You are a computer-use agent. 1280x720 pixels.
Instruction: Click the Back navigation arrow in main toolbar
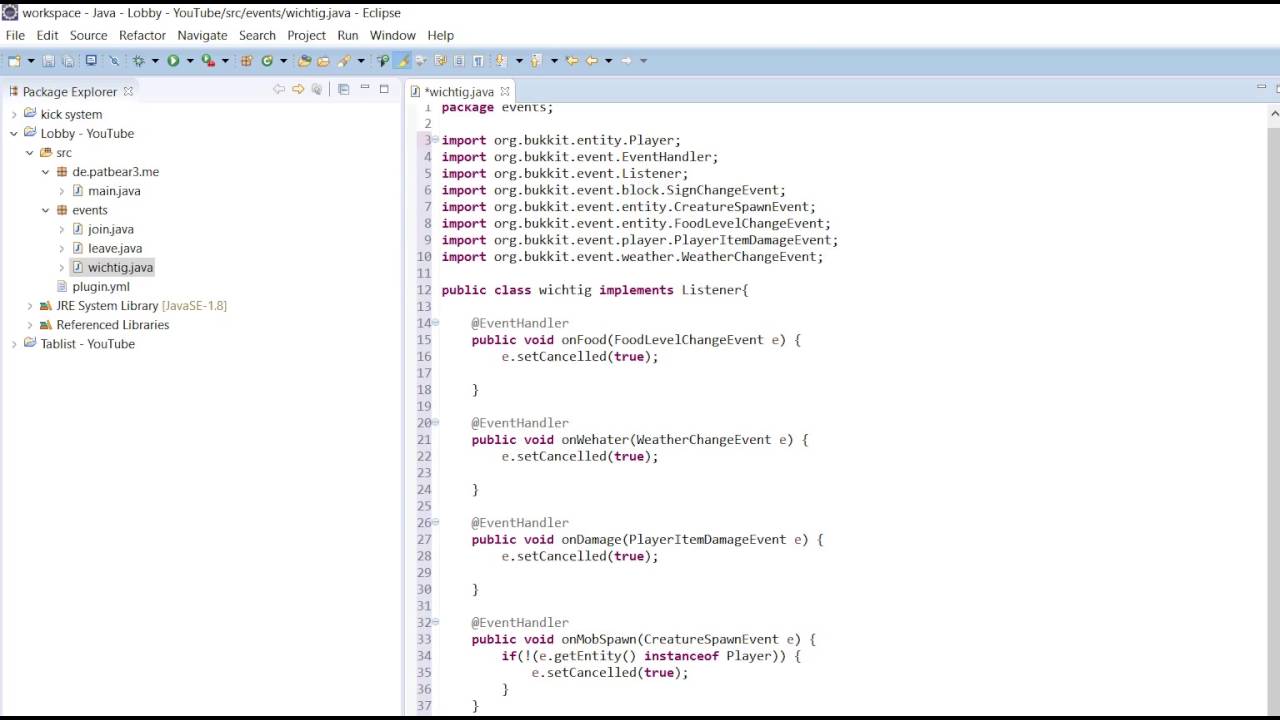tap(592, 61)
